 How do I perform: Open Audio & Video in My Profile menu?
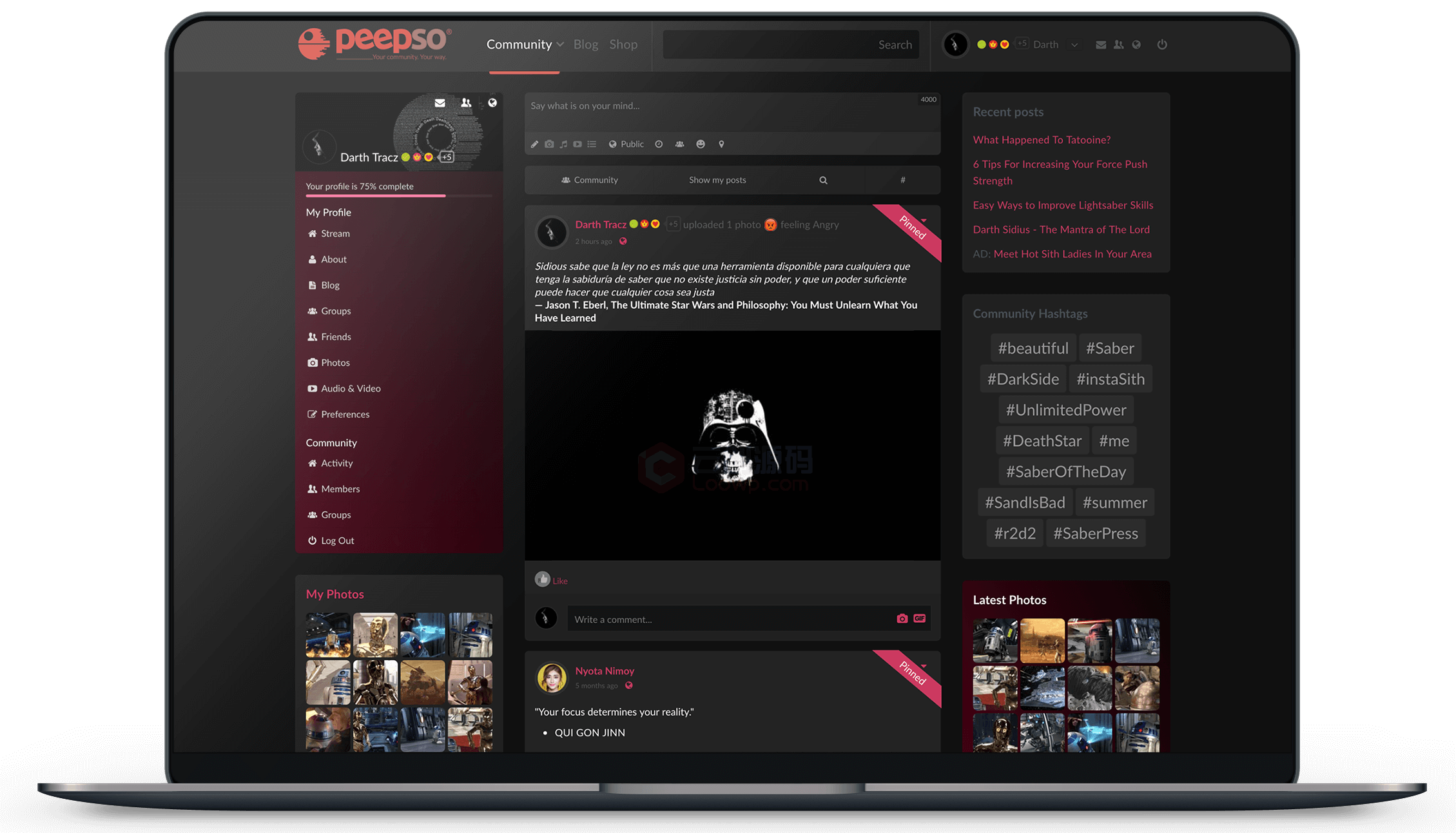344,388
